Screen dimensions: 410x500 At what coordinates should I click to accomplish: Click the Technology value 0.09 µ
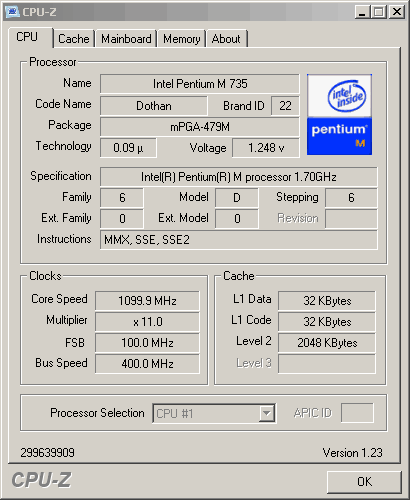[x=128, y=148]
